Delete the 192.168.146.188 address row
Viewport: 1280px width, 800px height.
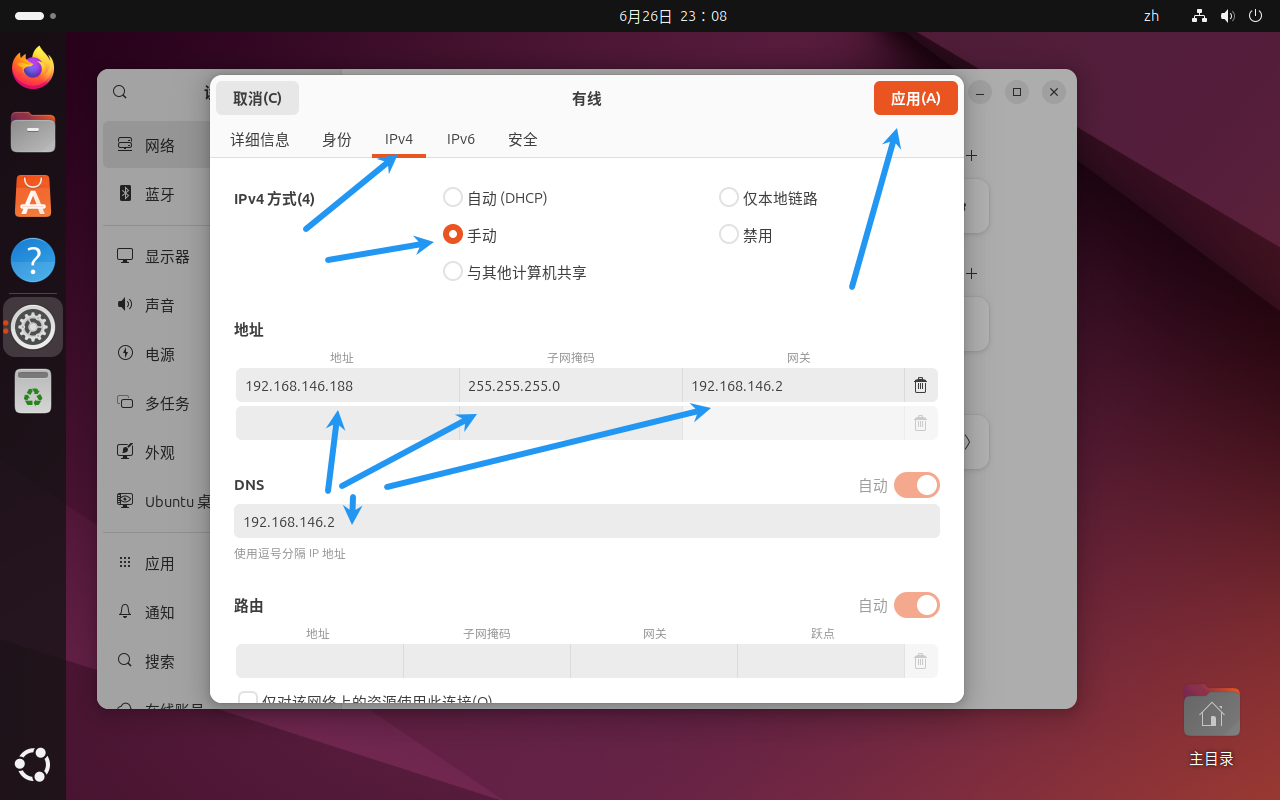920,385
